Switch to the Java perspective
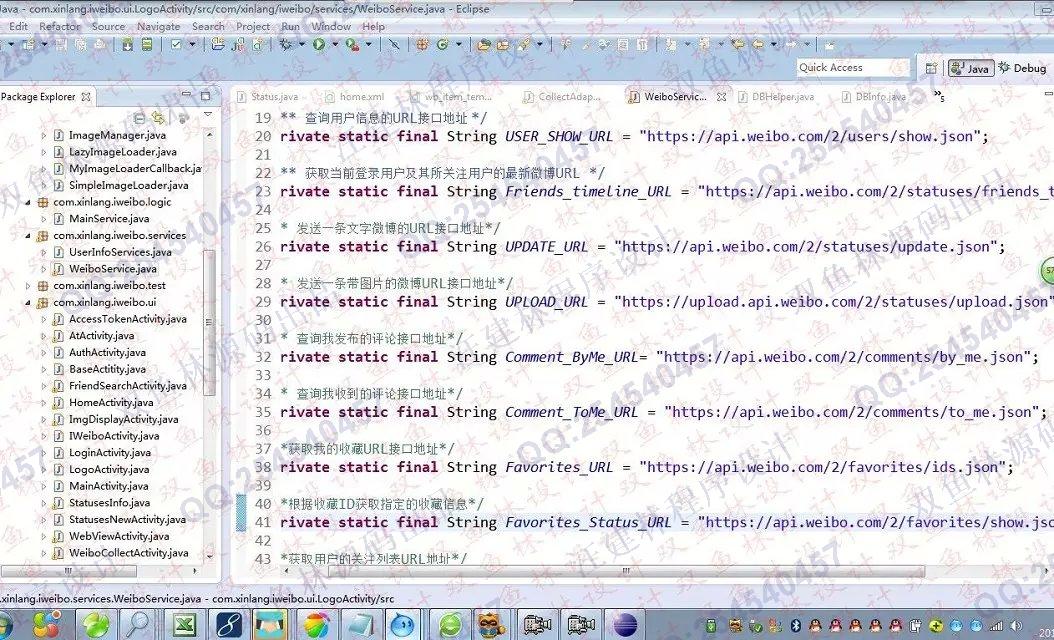 pos(971,68)
